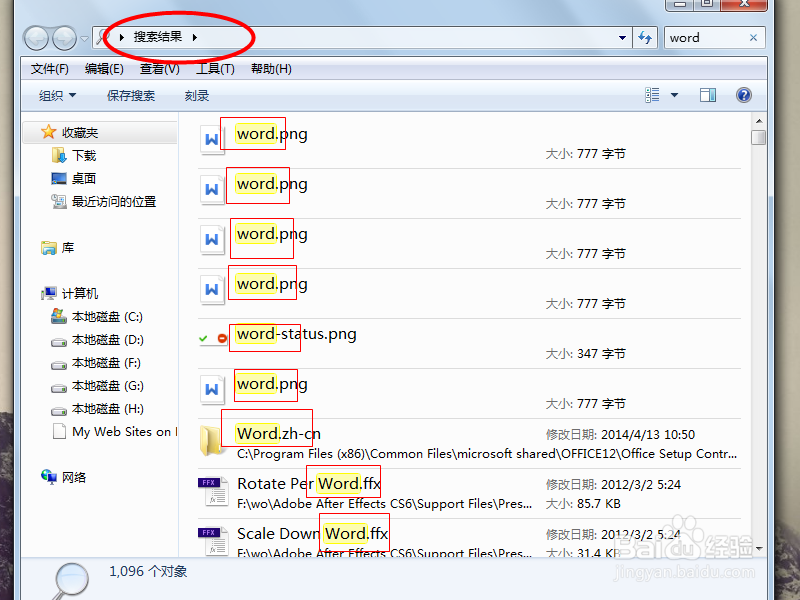The image size is (800, 600).
Task: Select Scale Down Word.ffx file name
Action: point(313,534)
